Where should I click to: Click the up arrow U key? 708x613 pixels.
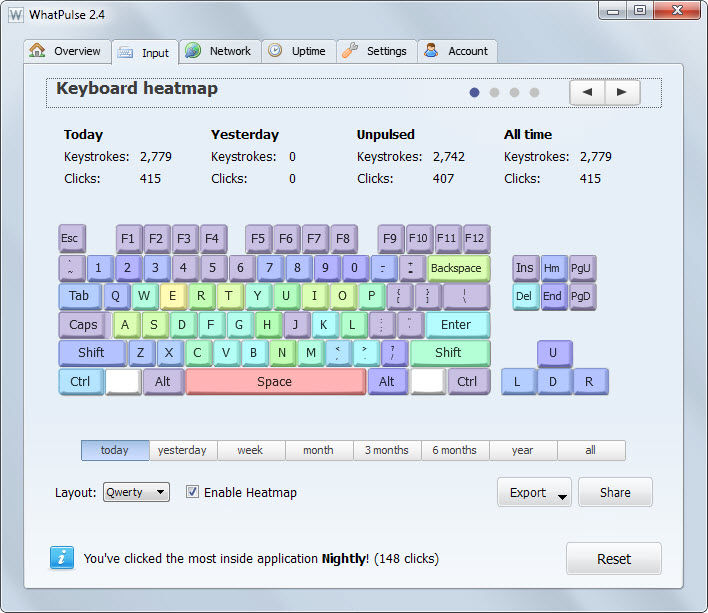point(554,353)
